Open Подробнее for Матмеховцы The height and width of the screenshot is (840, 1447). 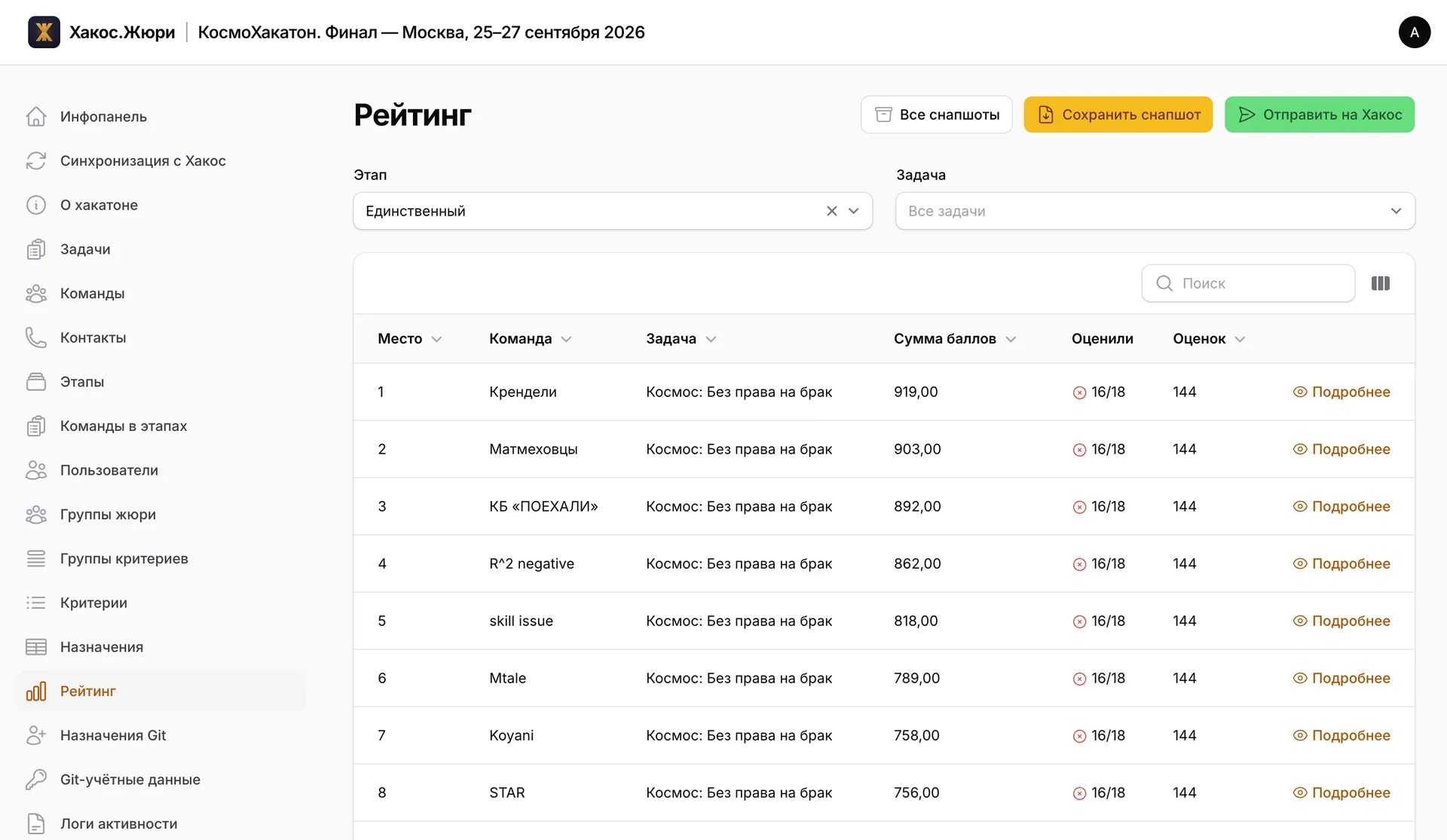(1341, 449)
